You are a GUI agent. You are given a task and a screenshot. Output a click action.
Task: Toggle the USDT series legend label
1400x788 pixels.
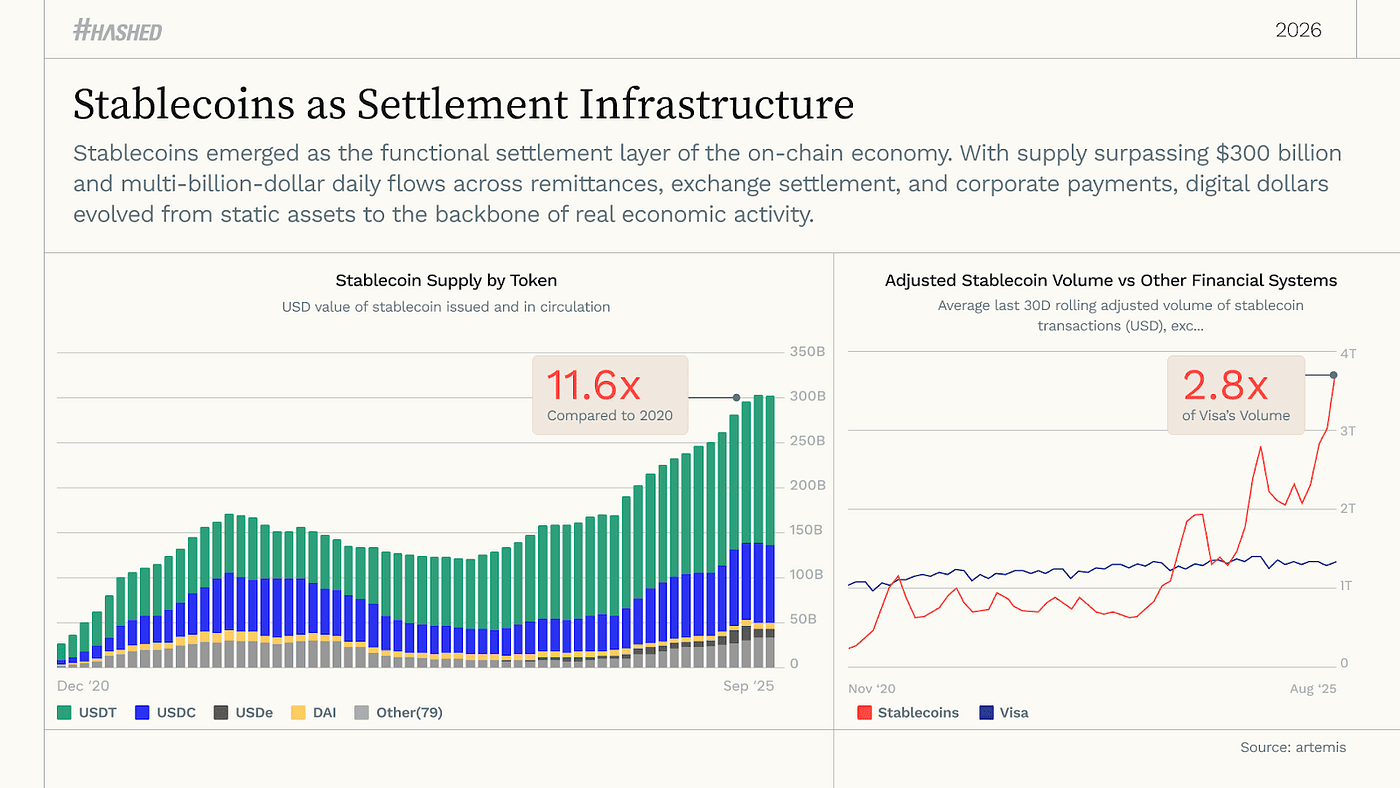(98, 713)
